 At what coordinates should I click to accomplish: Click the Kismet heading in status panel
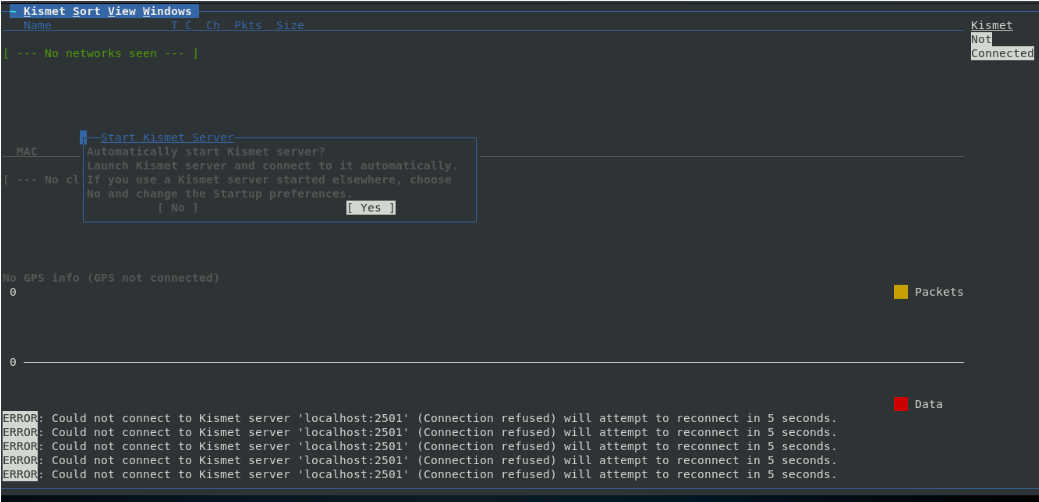click(992, 25)
